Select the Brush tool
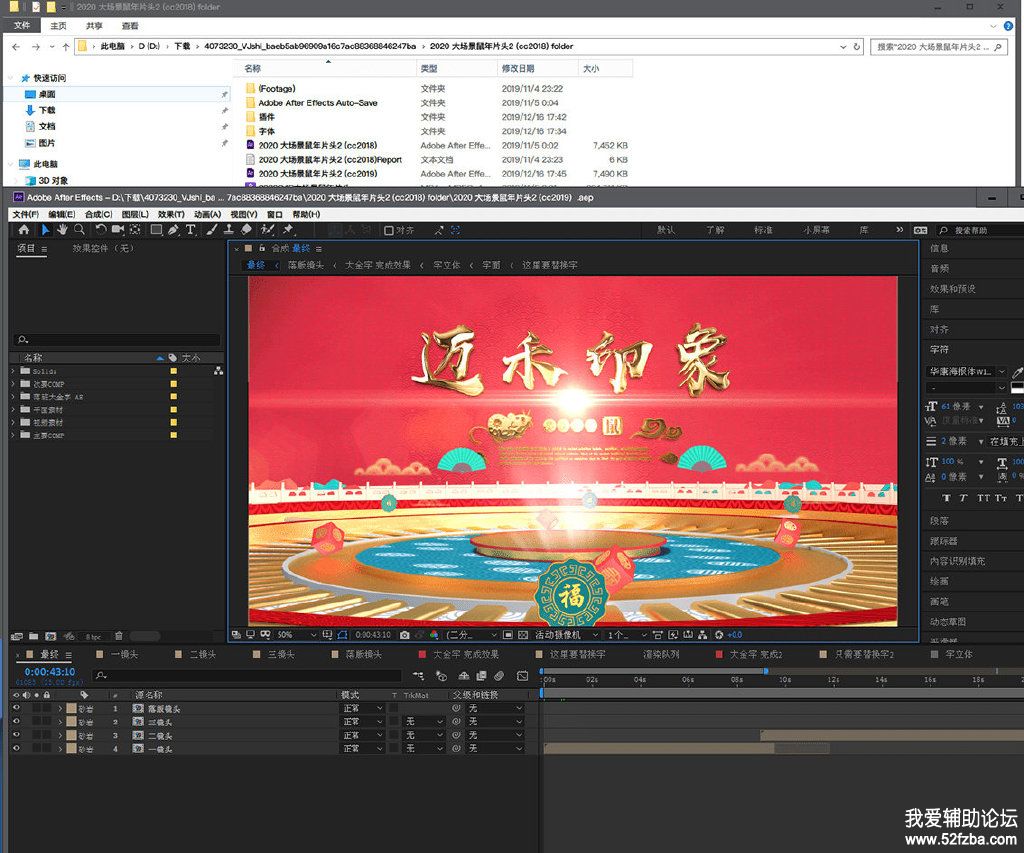The image size is (1024, 853). (x=212, y=229)
